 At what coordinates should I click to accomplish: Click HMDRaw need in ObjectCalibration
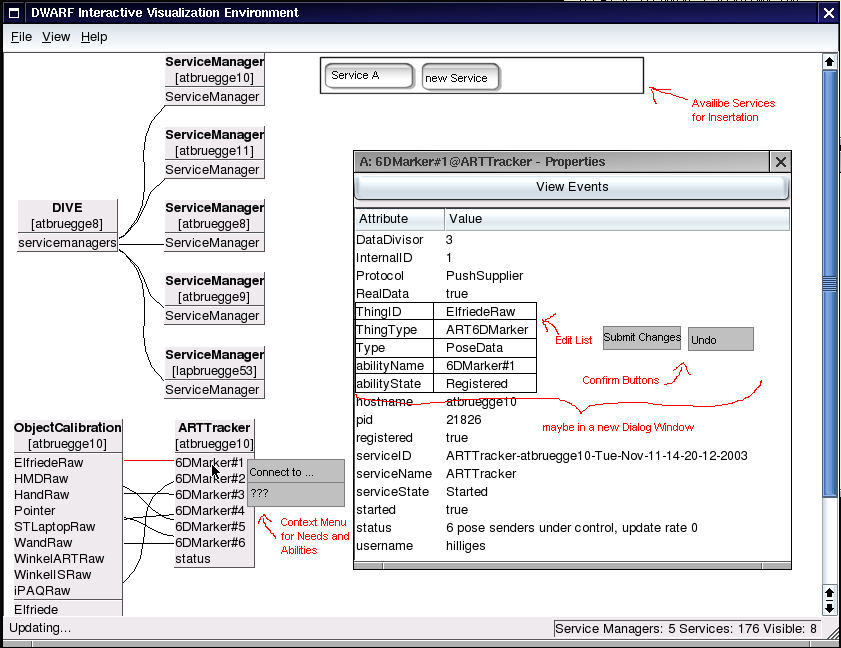pyautogui.click(x=68, y=478)
